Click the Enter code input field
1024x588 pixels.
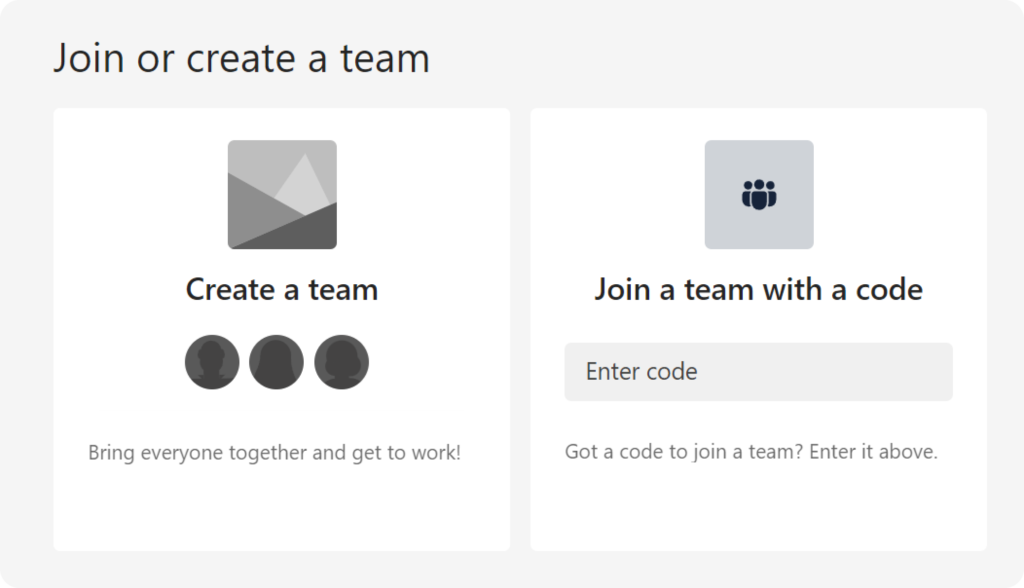point(758,371)
